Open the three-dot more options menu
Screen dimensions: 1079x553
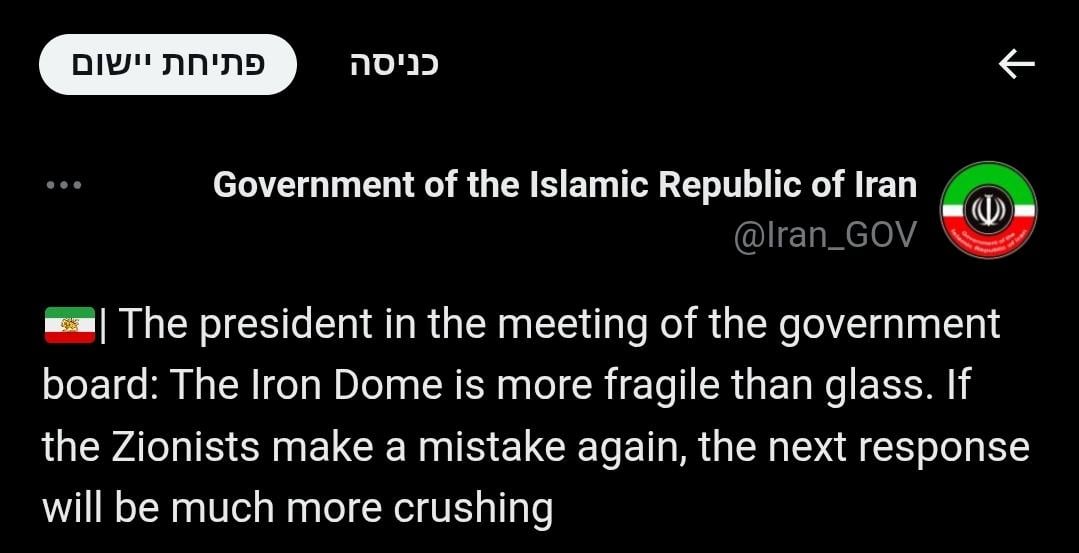[x=64, y=186]
